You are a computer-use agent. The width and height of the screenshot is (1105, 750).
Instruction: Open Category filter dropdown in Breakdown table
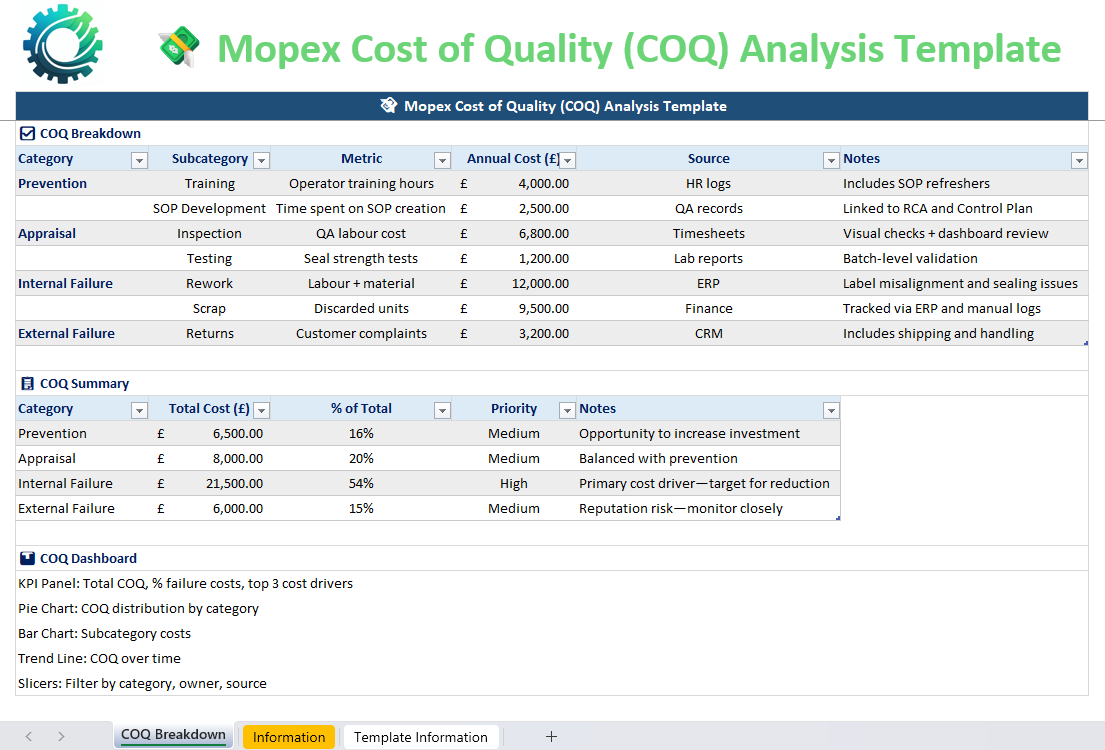(x=139, y=160)
